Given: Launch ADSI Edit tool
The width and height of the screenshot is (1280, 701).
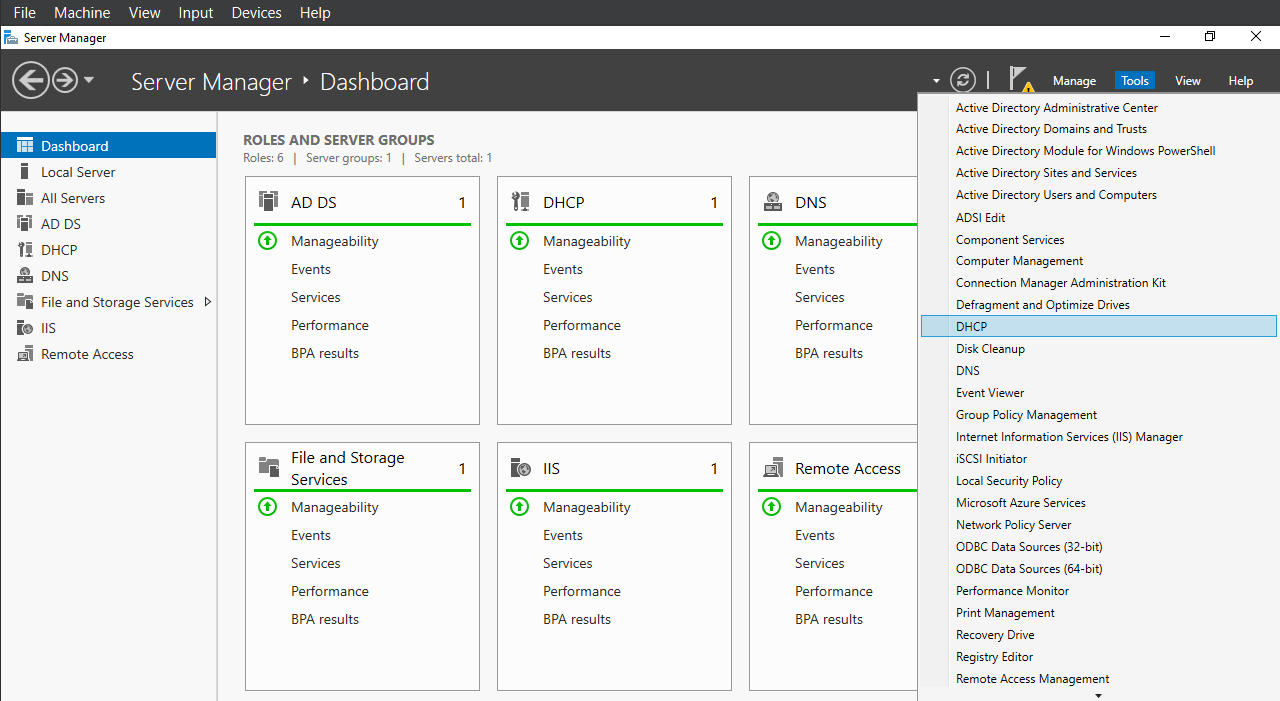Looking at the screenshot, I should coord(980,217).
